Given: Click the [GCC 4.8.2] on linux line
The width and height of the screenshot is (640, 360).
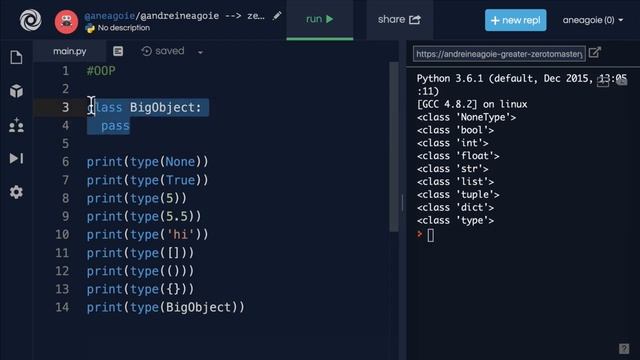Looking at the screenshot, I should click(472, 104).
